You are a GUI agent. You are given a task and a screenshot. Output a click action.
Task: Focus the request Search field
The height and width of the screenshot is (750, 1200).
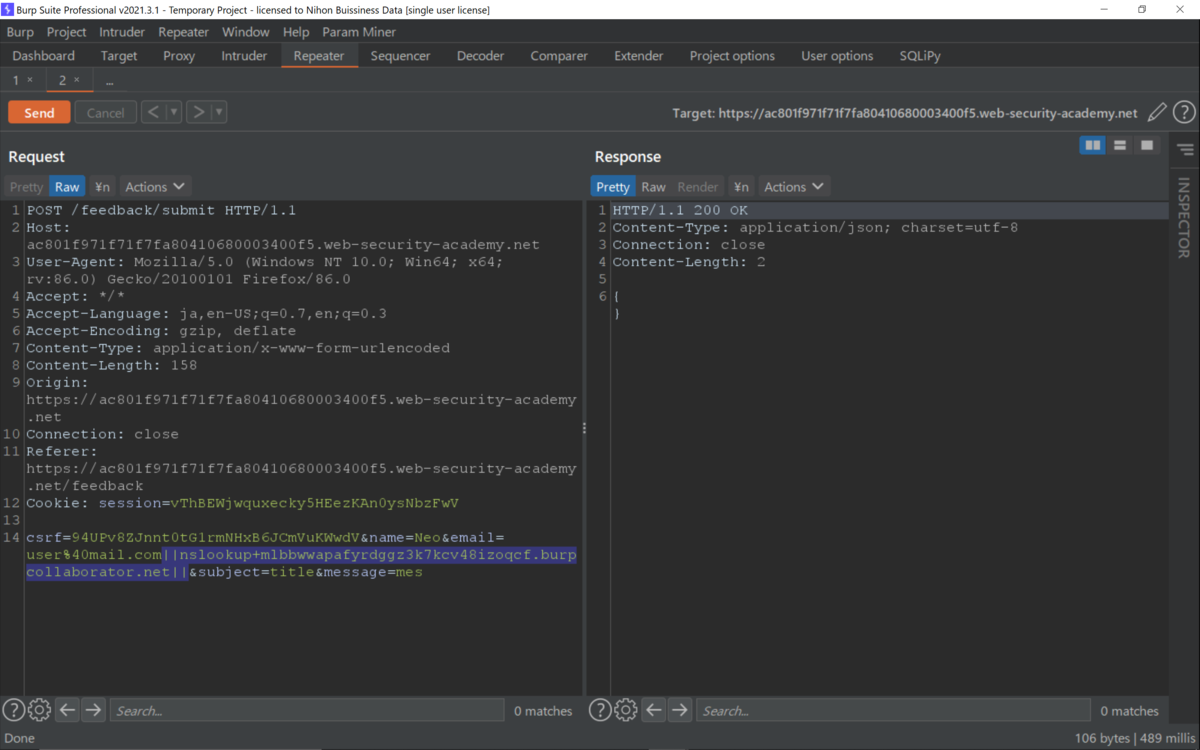(306, 711)
